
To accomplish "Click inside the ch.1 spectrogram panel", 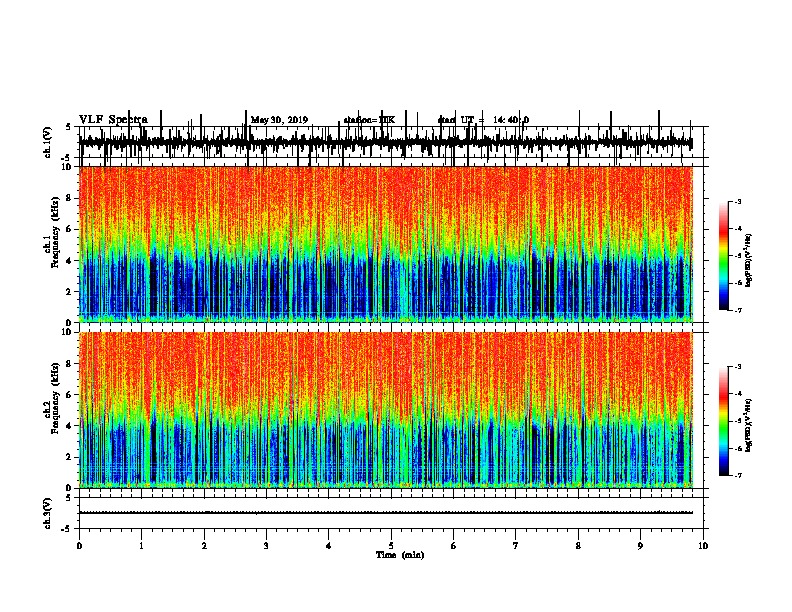I will 385,244.
